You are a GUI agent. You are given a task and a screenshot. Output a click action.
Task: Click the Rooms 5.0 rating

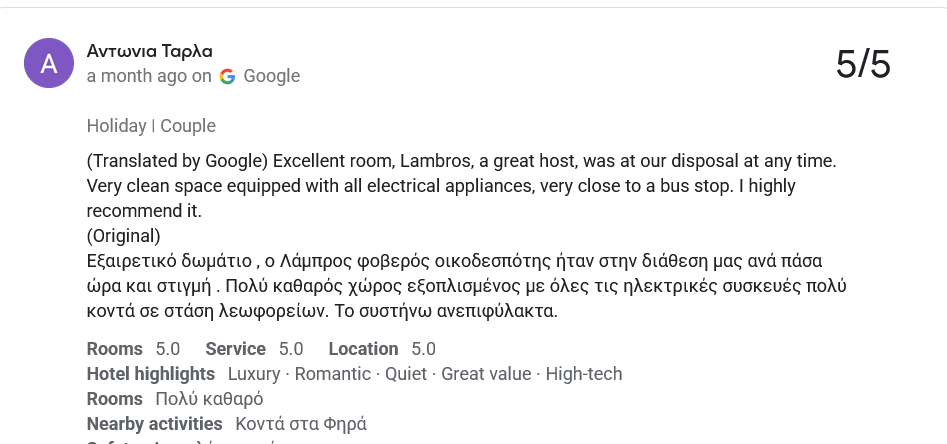tap(133, 349)
